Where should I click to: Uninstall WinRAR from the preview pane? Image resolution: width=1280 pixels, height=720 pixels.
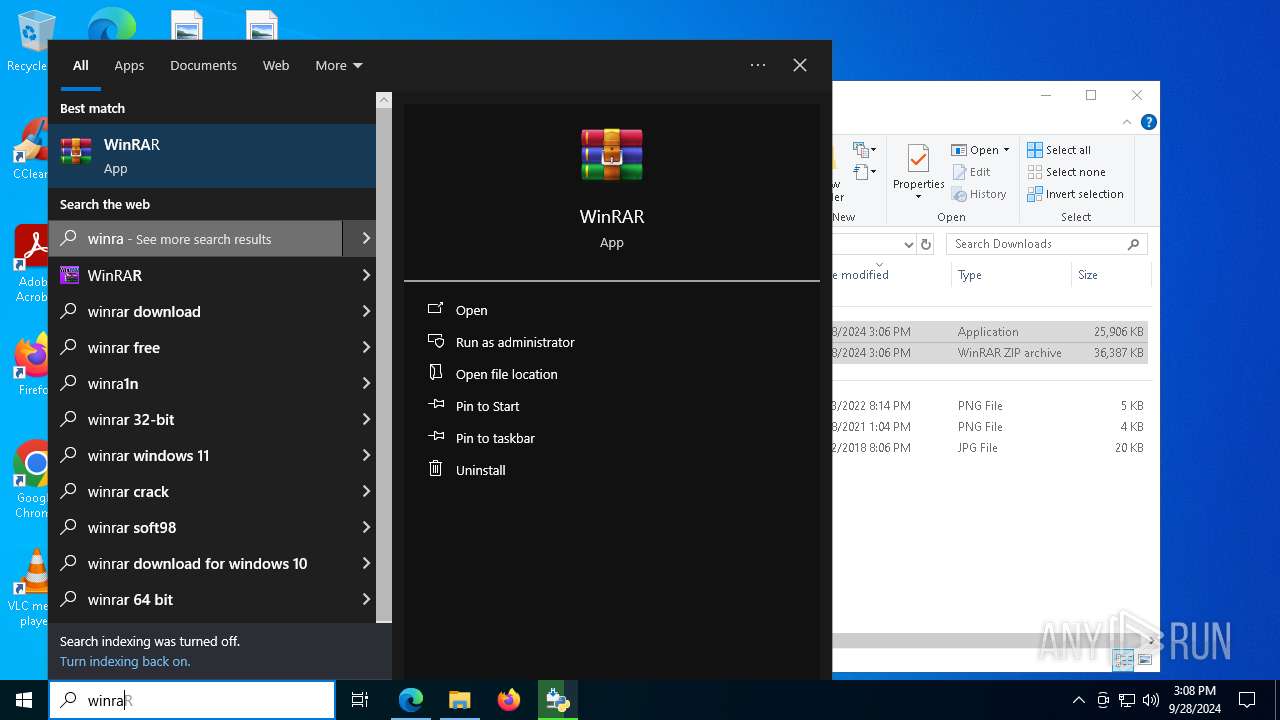[x=480, y=470]
